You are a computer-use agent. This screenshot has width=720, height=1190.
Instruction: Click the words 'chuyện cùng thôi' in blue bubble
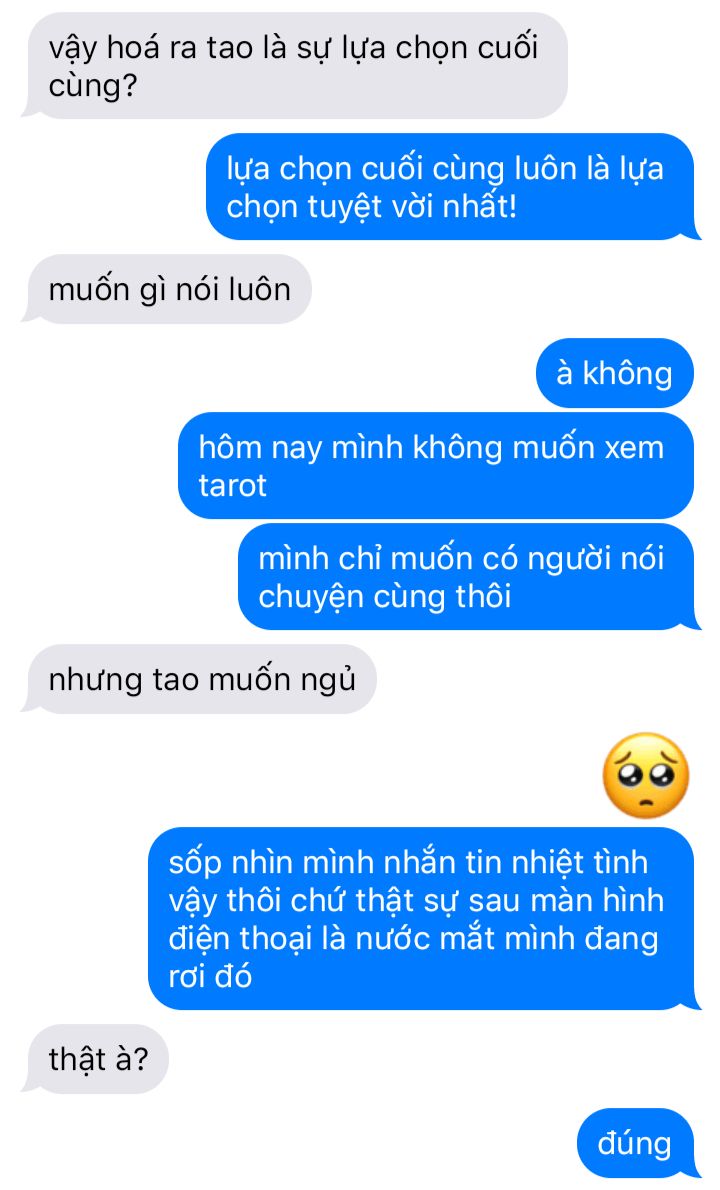[385, 597]
